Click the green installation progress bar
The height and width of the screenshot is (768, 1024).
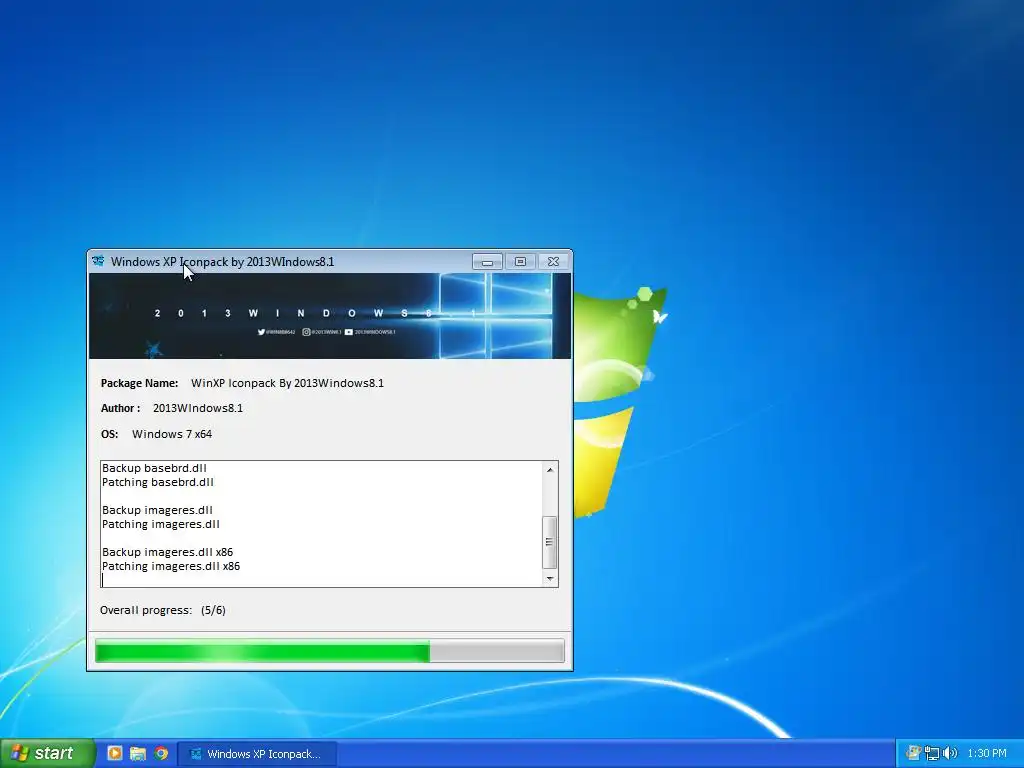330,651
